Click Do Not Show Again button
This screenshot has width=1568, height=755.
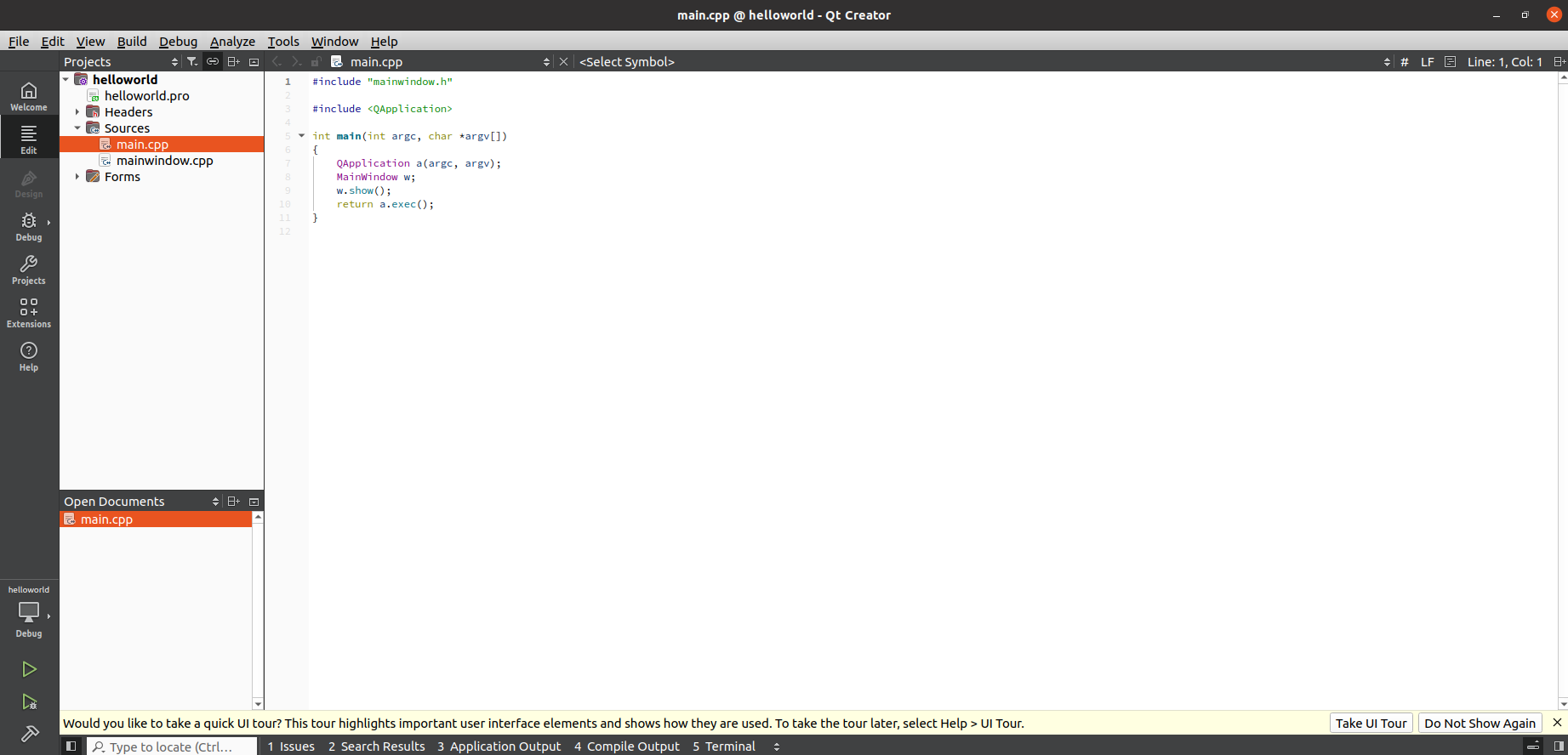point(1480,723)
